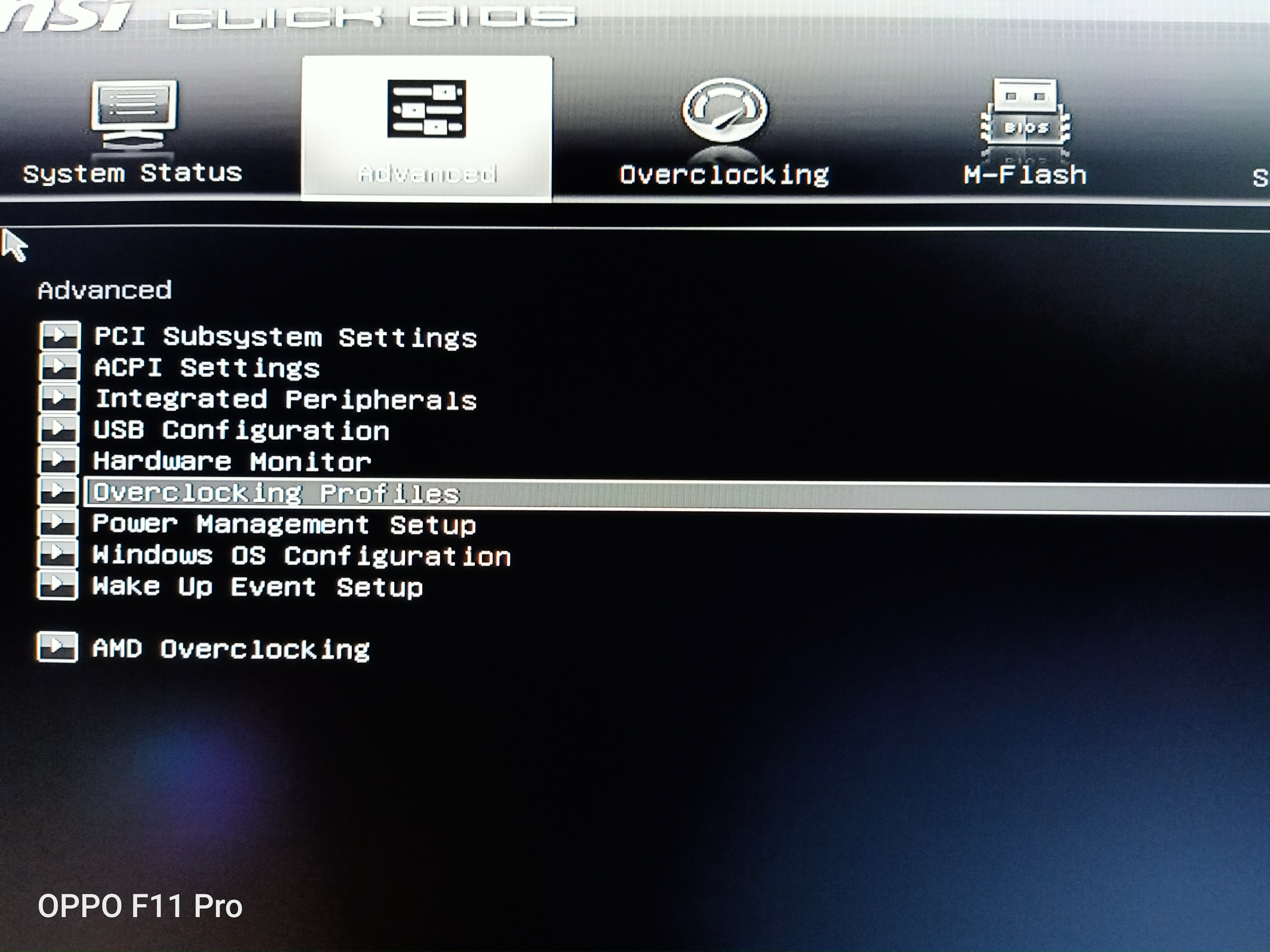The image size is (1270, 952).
Task: Open USB Configuration entry
Action: click(241, 430)
